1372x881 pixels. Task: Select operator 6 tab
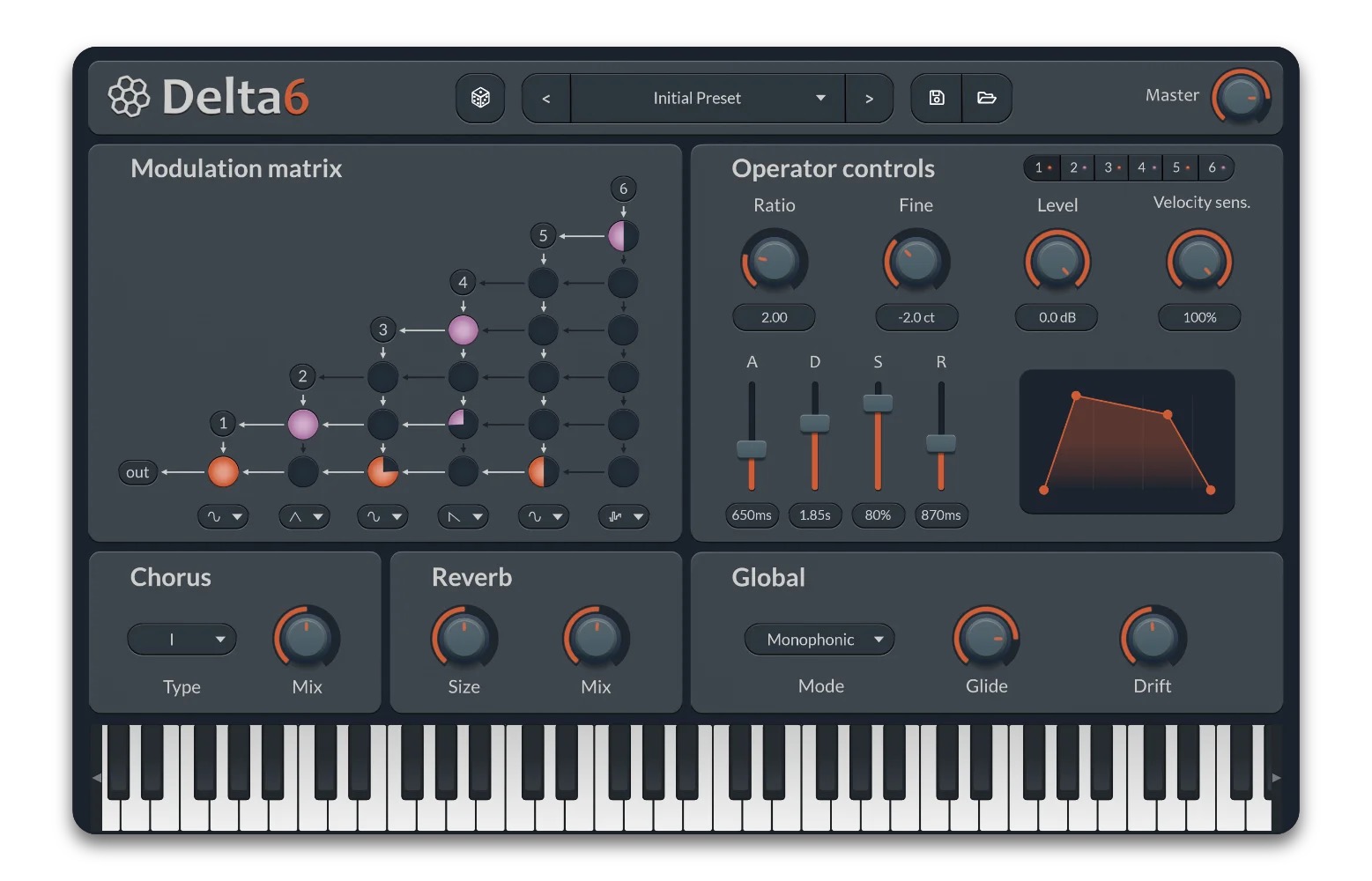pyautogui.click(x=1217, y=167)
